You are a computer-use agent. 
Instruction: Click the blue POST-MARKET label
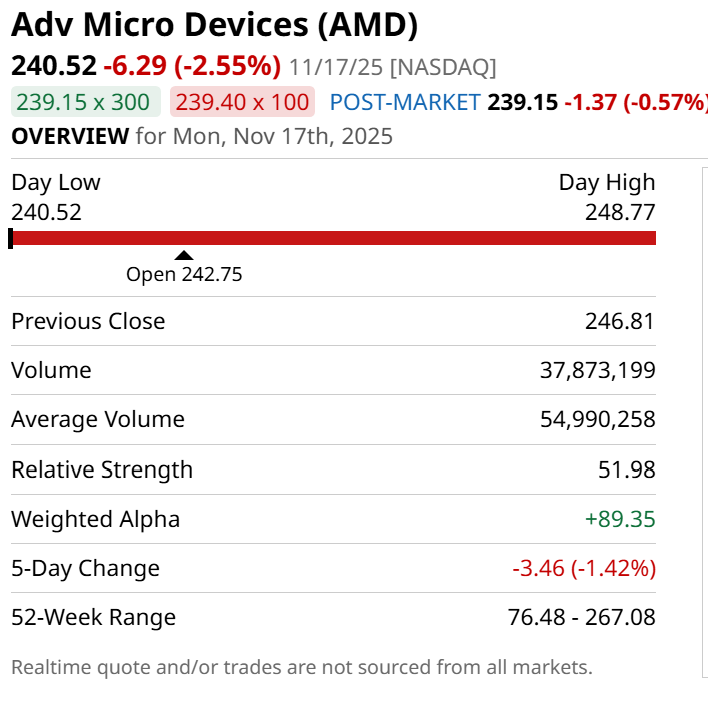click(404, 102)
